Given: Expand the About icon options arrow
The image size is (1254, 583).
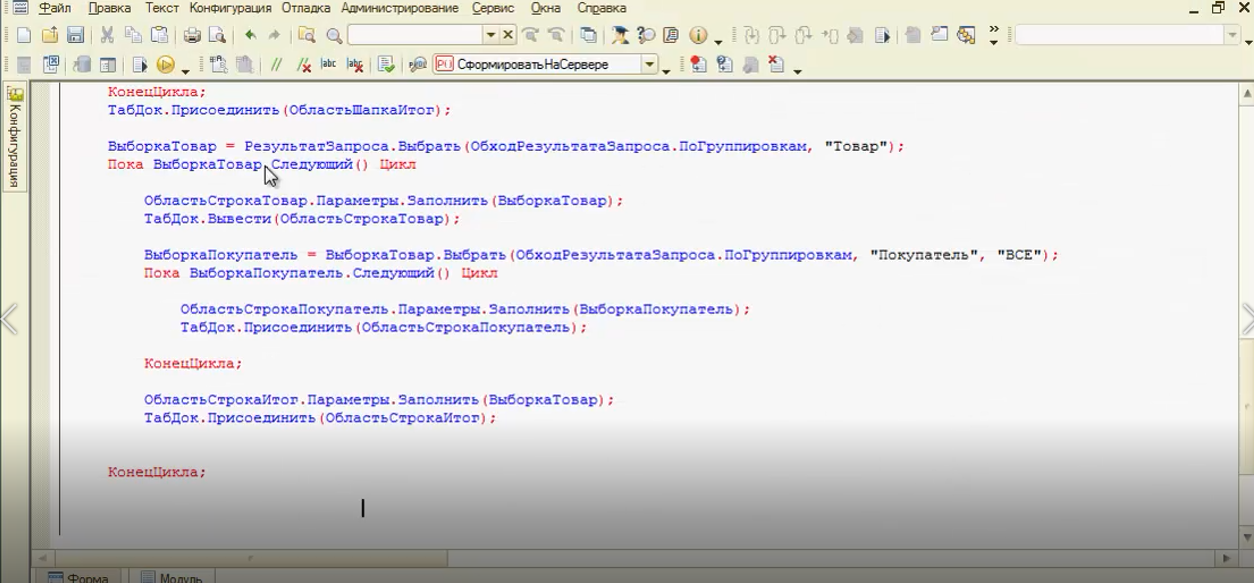Looking at the screenshot, I should (x=719, y=41).
